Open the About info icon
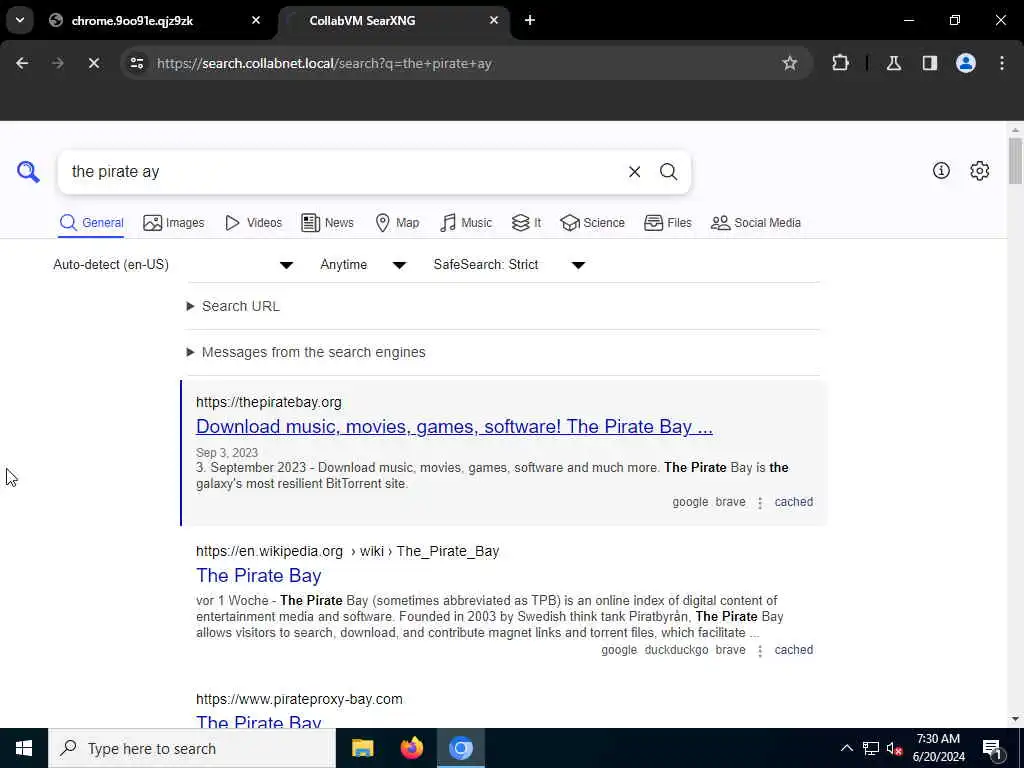Viewport: 1024px width, 768px height. [941, 170]
